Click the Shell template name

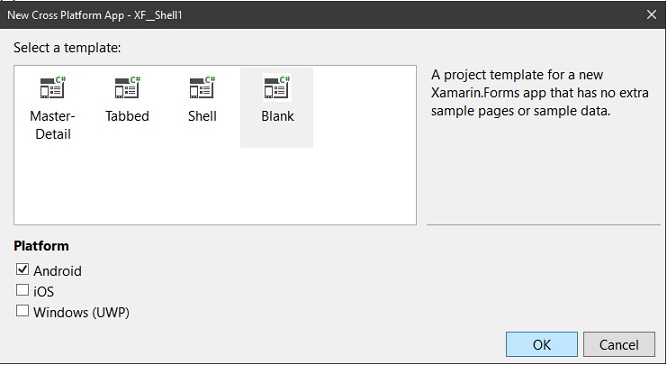(202, 116)
